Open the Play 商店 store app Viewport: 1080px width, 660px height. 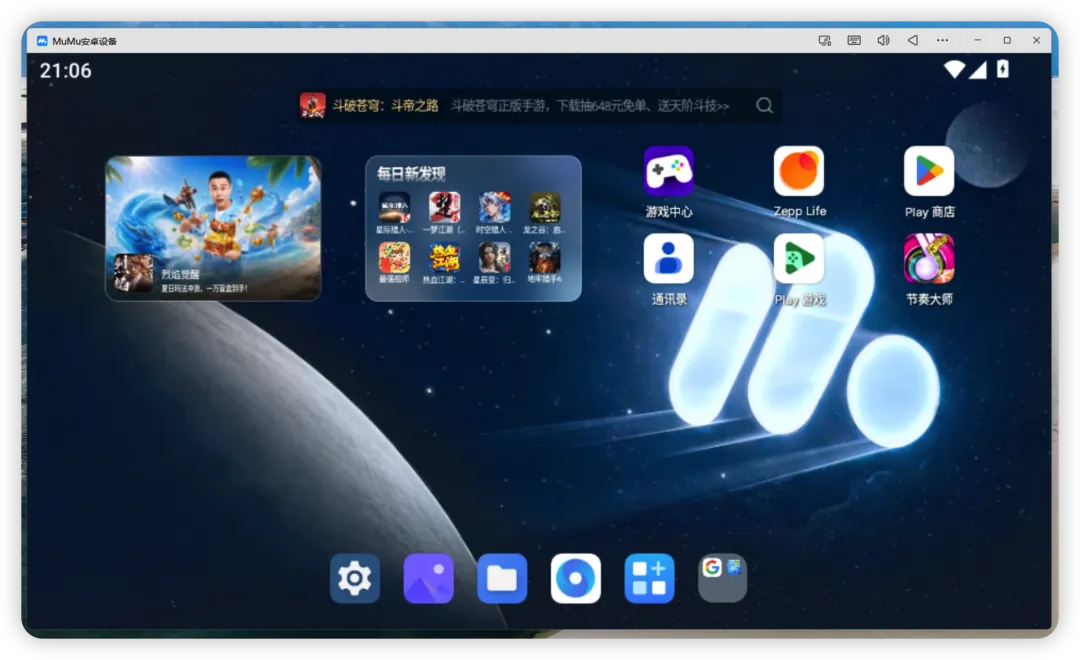tap(928, 172)
